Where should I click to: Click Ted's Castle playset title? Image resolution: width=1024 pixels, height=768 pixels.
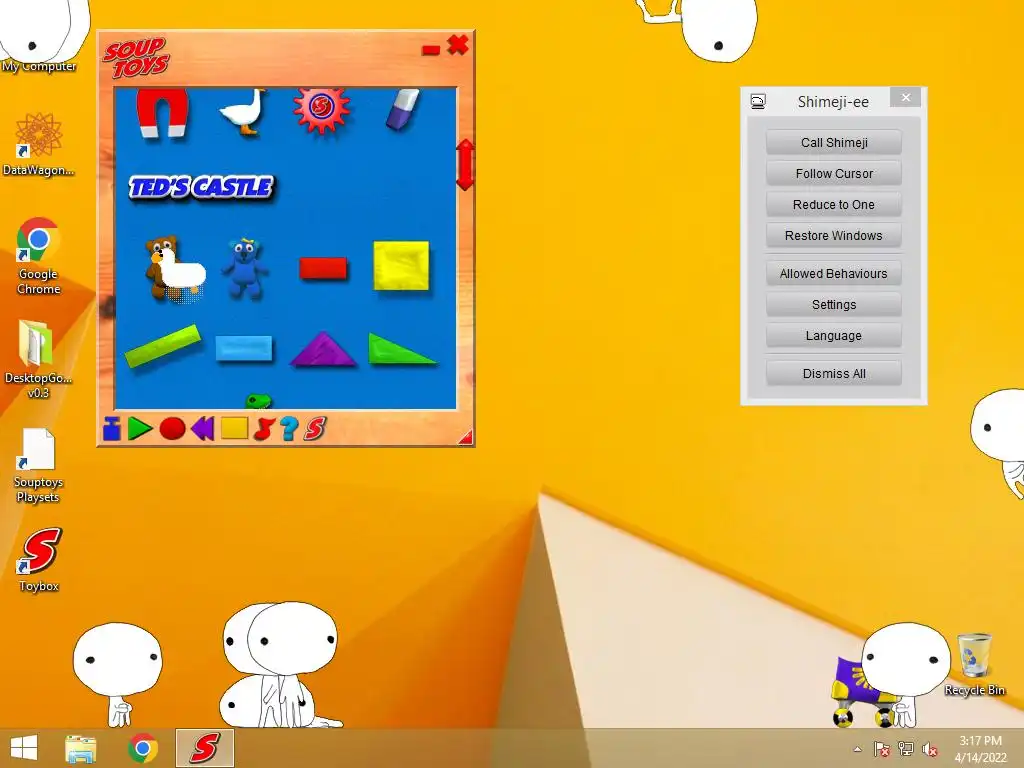pos(201,187)
